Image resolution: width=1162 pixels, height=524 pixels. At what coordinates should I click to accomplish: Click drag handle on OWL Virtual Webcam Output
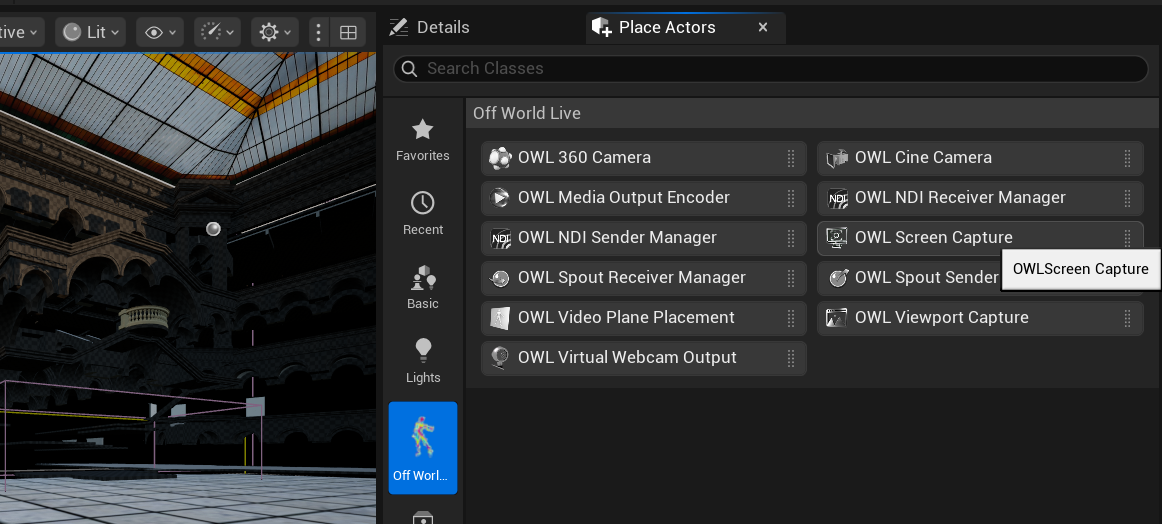(791, 358)
